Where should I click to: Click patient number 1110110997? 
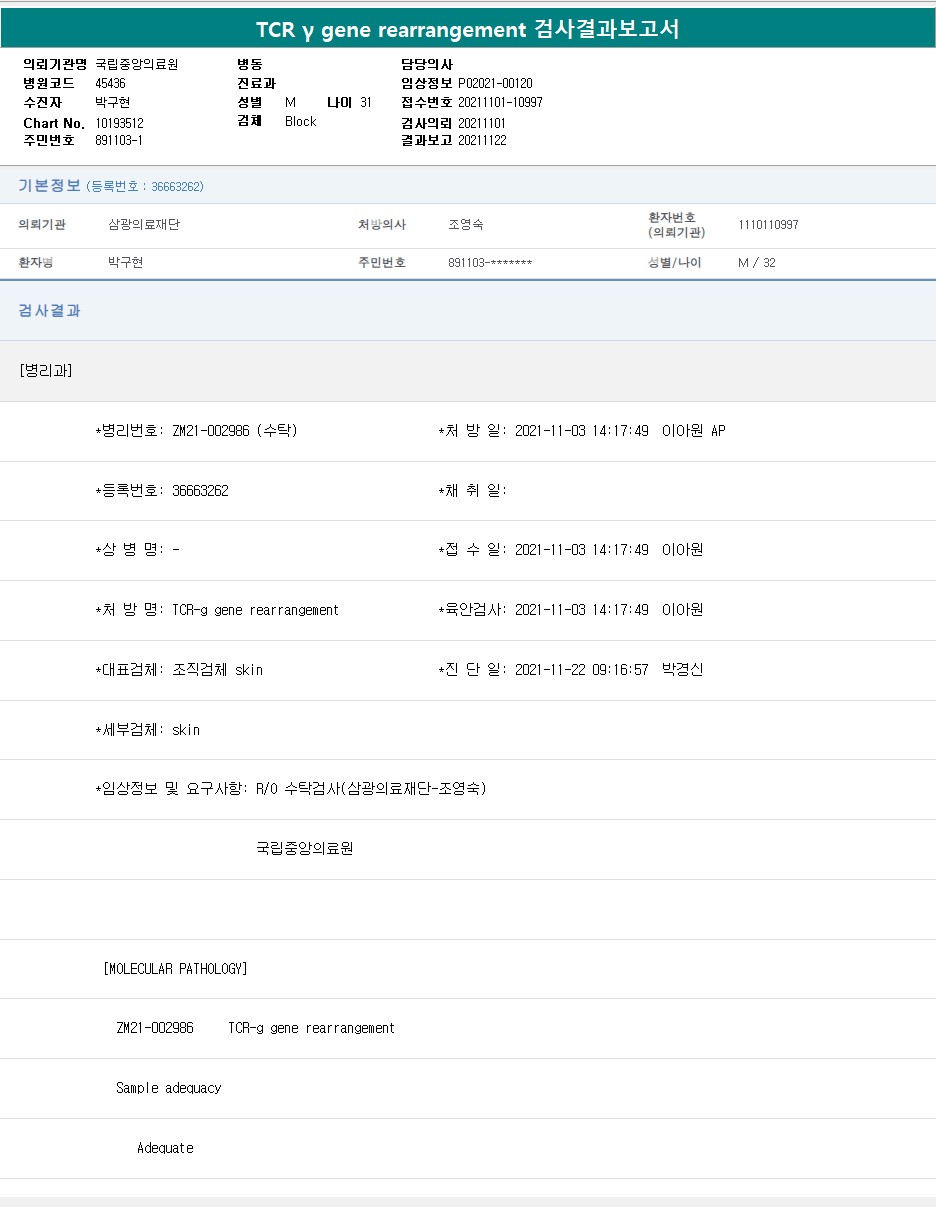pos(768,225)
